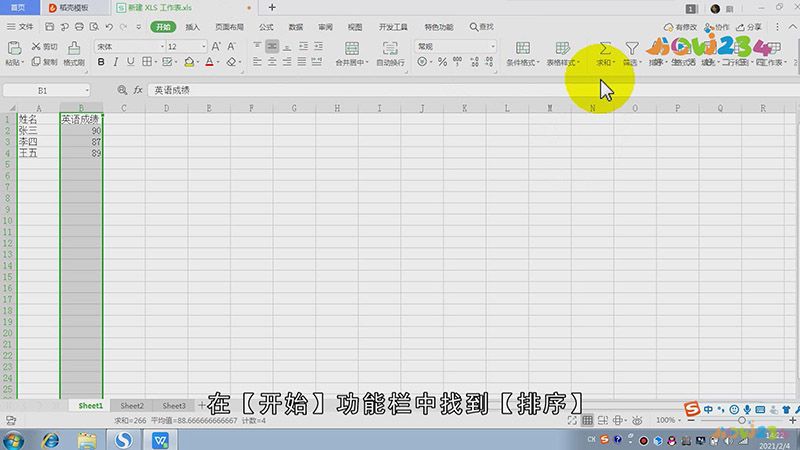Open the 特色功能 ribbon tab
This screenshot has height=450, width=800.
[x=439, y=27]
